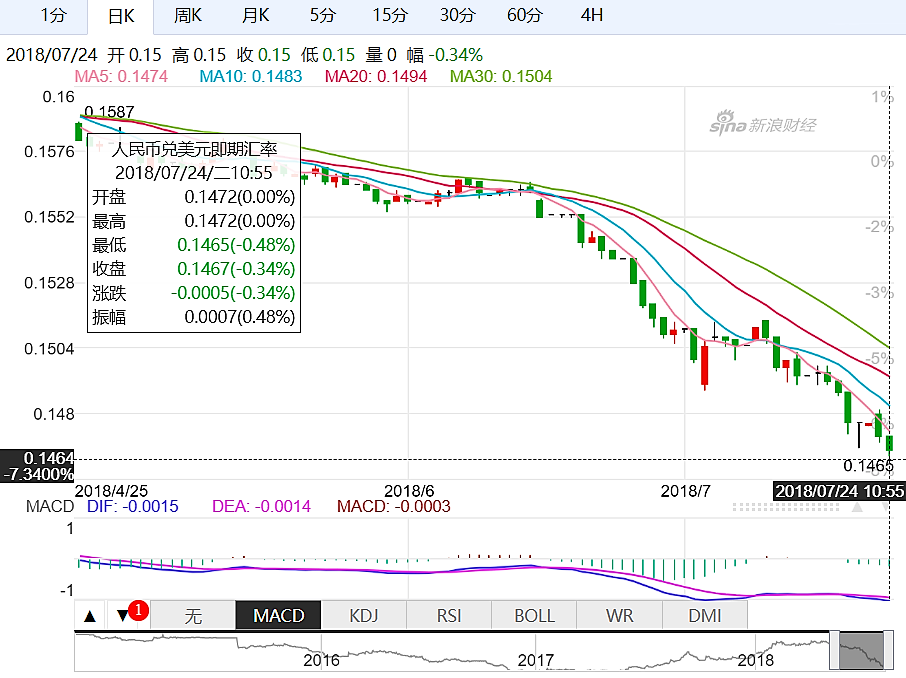This screenshot has width=906, height=678.
Task: Select the 日K daily candlestick tab
Action: click(x=121, y=16)
